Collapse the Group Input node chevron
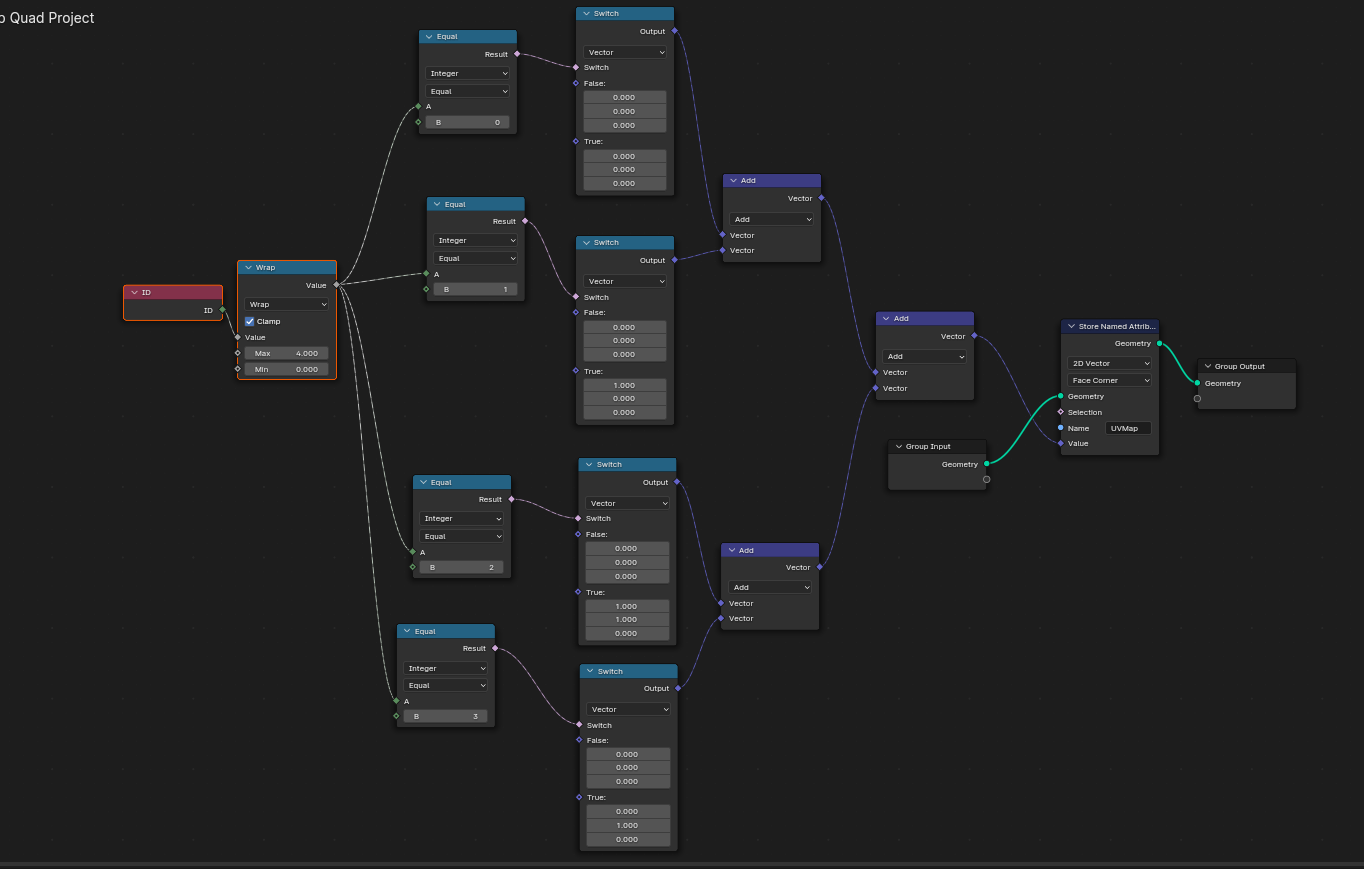 (898, 446)
